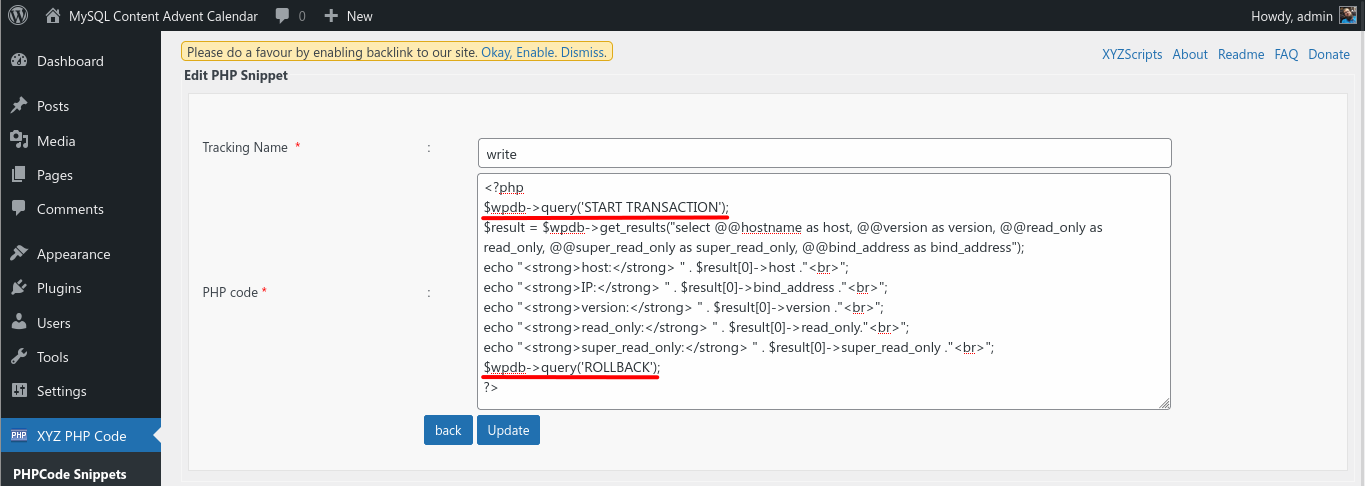The height and width of the screenshot is (486, 1365).
Task: Click inside the PHP code textarea
Action: tap(824, 291)
